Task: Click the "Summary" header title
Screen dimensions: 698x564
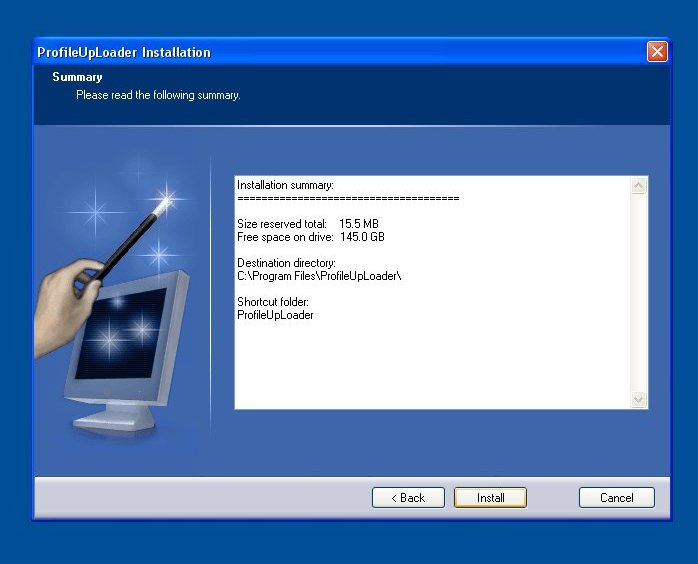Action: (x=77, y=77)
